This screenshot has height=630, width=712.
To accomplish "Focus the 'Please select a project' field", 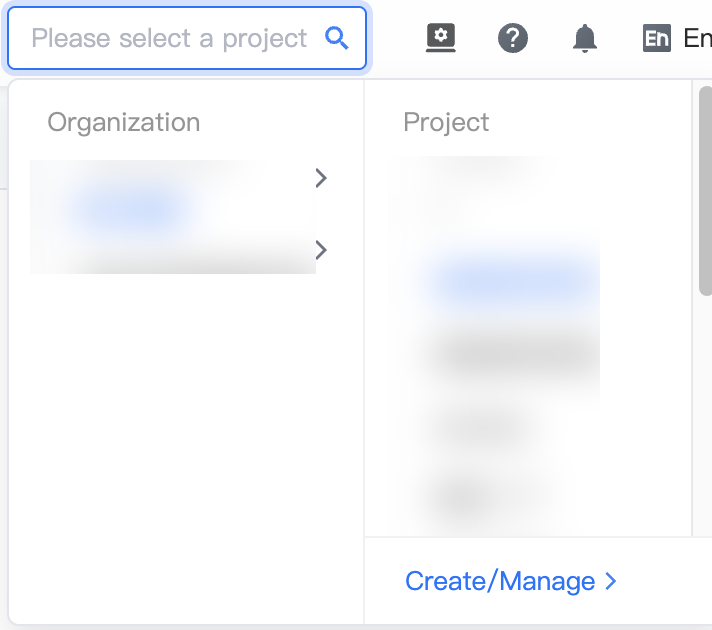I will [x=187, y=38].
